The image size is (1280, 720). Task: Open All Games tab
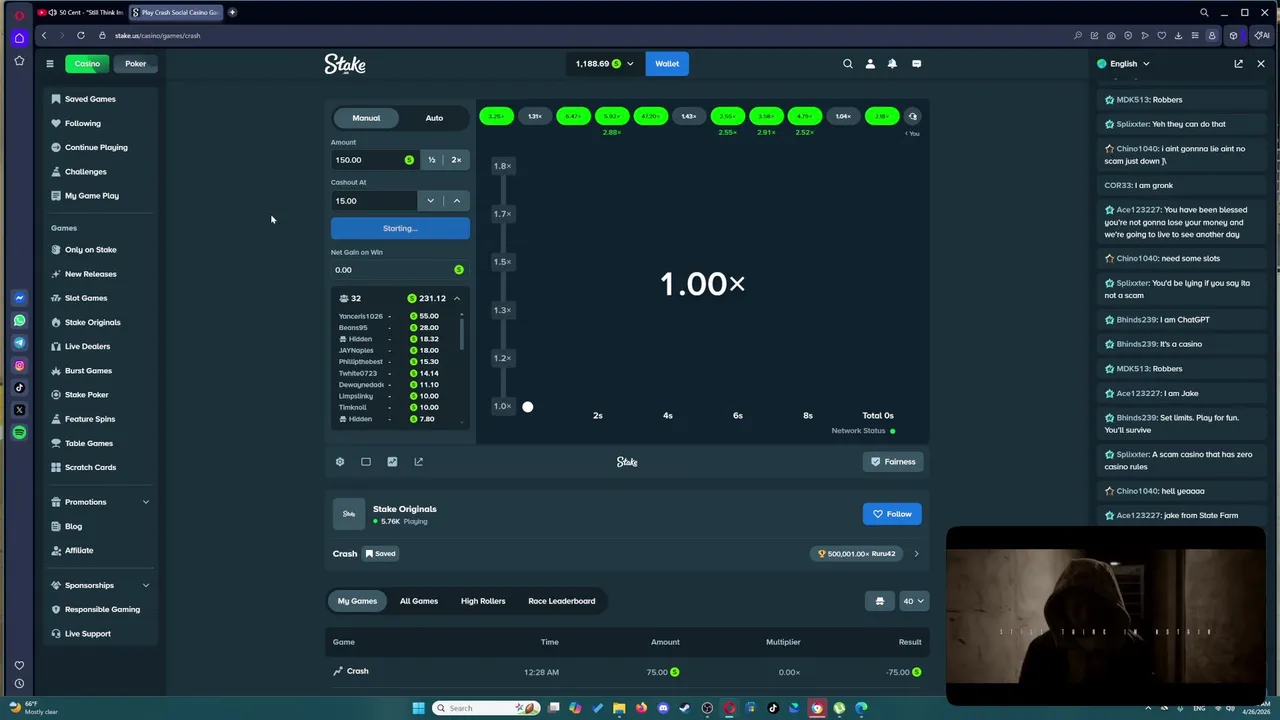point(419,601)
